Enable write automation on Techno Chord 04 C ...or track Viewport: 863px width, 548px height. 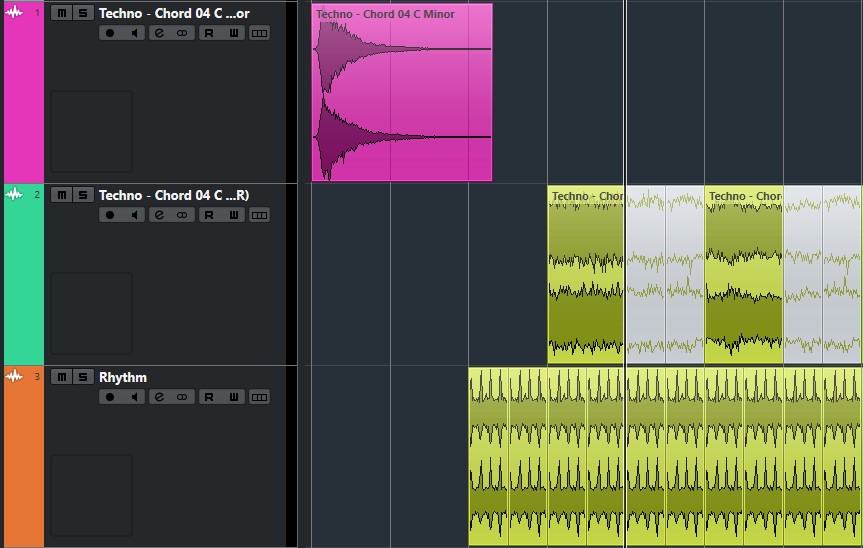point(233,33)
